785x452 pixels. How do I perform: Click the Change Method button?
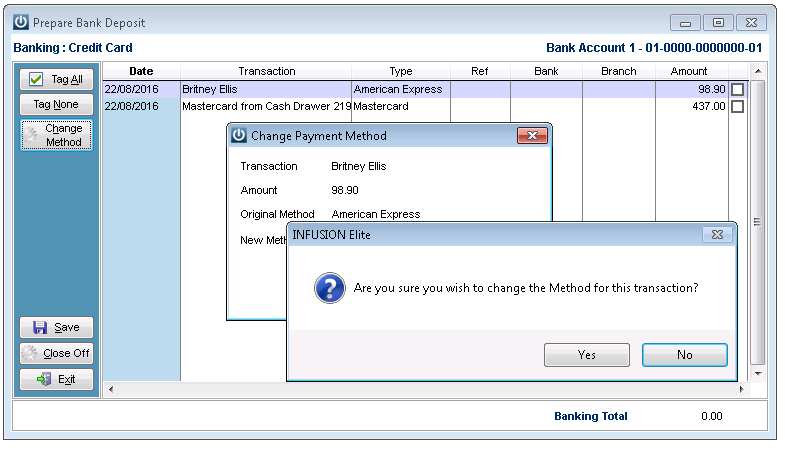point(57,135)
